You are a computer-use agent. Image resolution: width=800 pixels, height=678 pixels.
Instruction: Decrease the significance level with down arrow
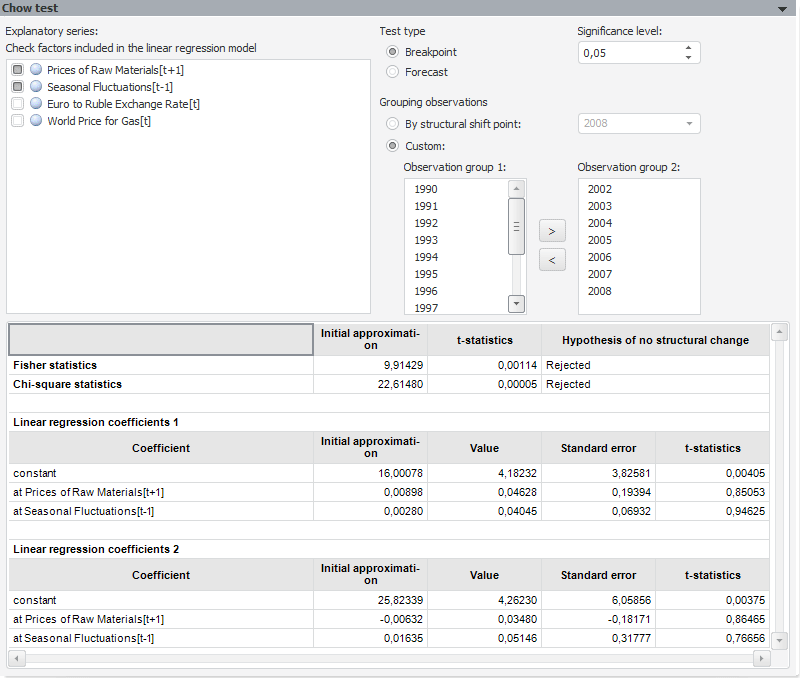(x=688, y=58)
